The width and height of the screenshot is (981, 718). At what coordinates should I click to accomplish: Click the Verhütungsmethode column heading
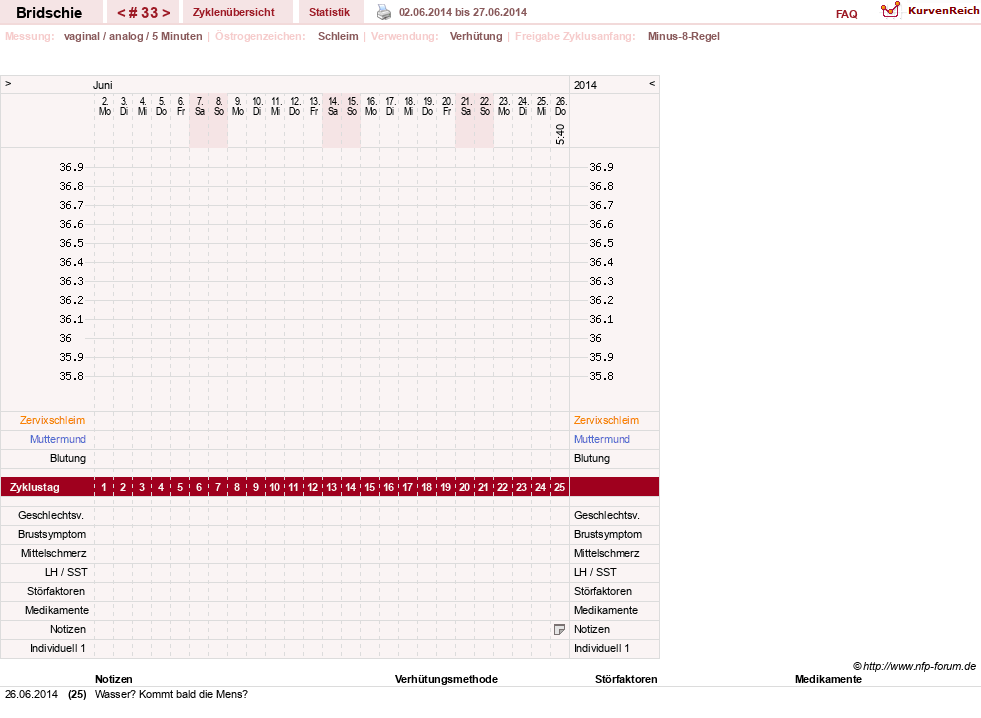tap(446, 679)
